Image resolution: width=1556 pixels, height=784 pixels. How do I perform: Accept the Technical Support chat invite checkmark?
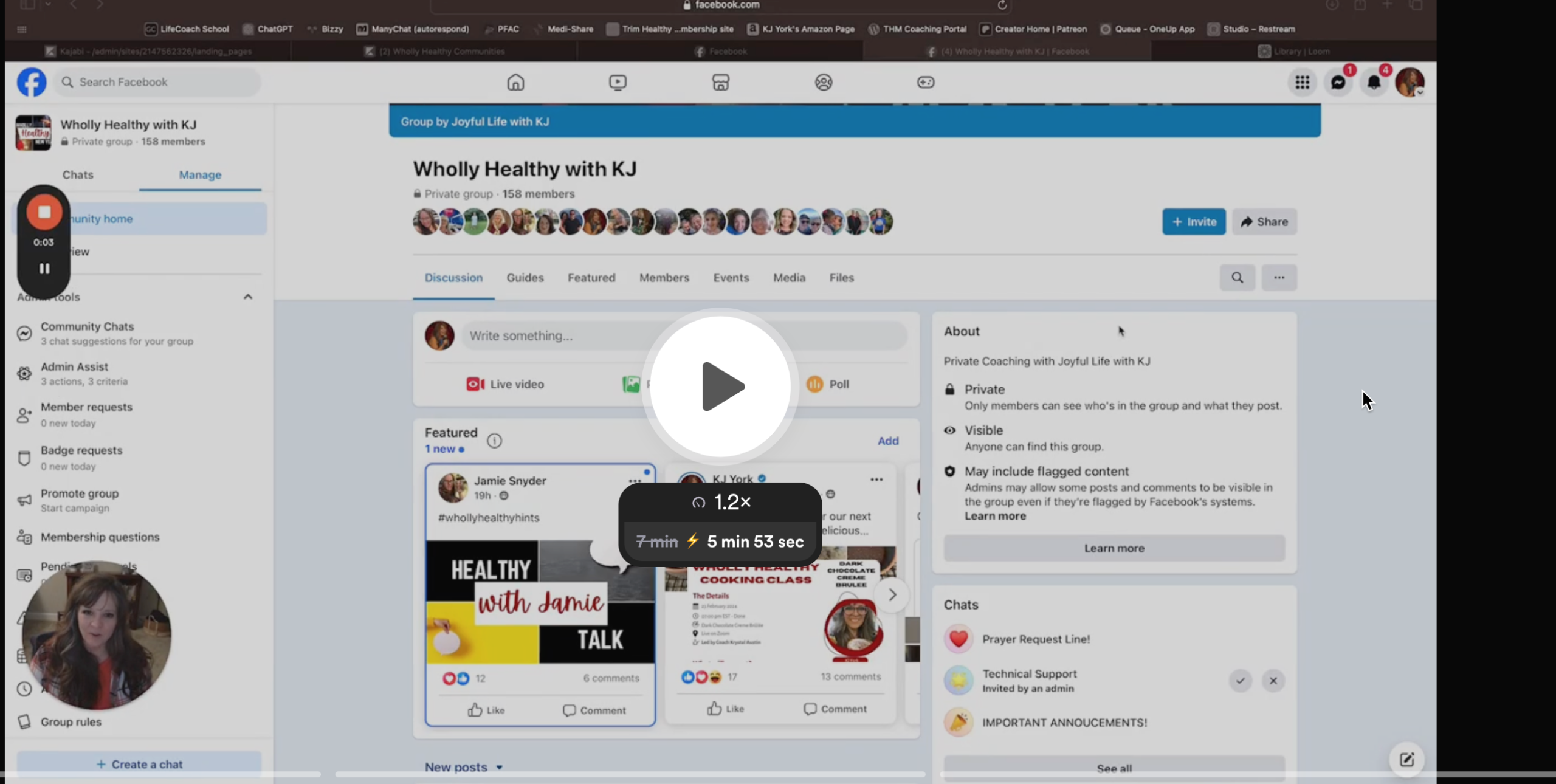coord(1240,681)
